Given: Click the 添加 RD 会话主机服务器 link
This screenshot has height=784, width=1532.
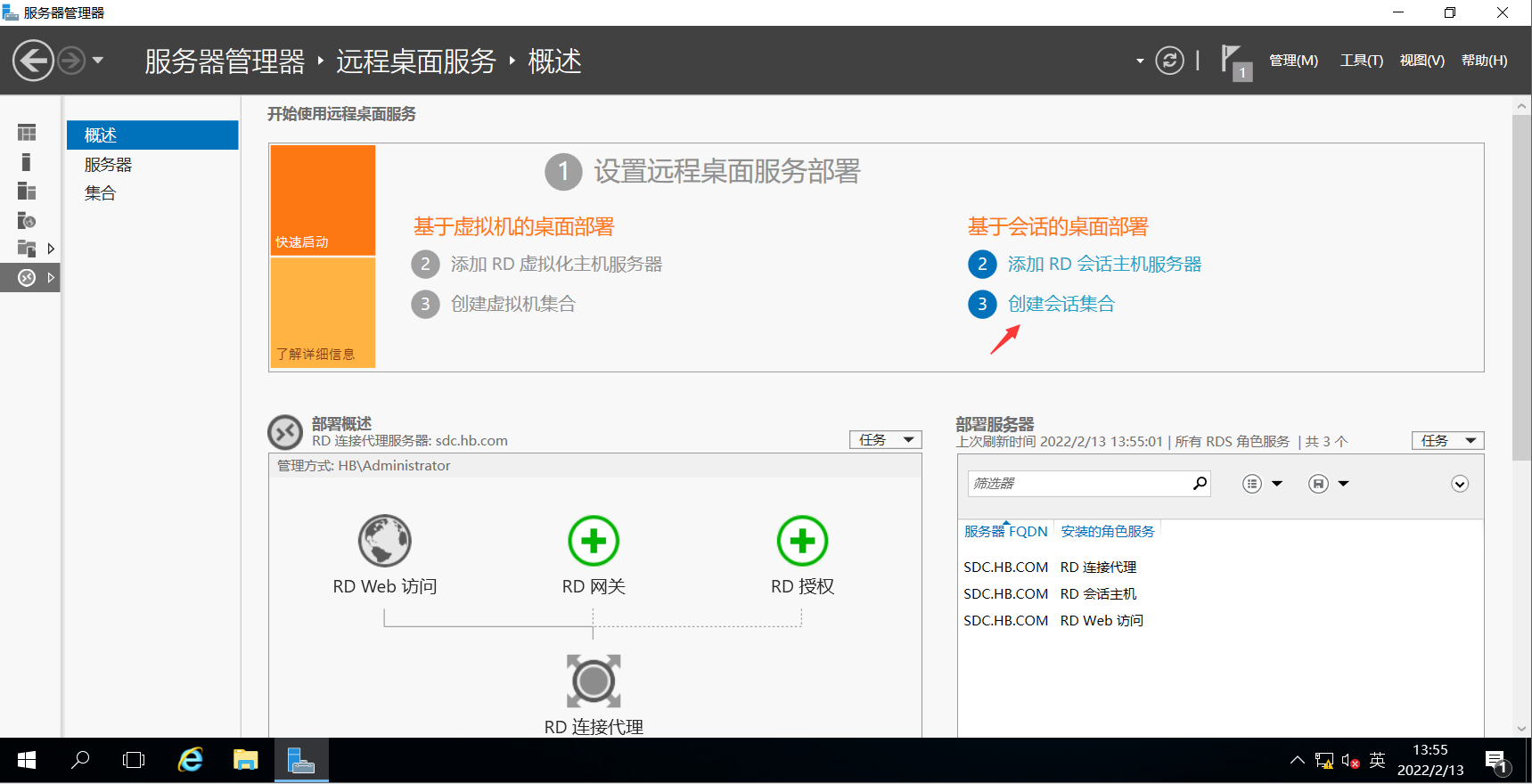Looking at the screenshot, I should click(x=1104, y=265).
